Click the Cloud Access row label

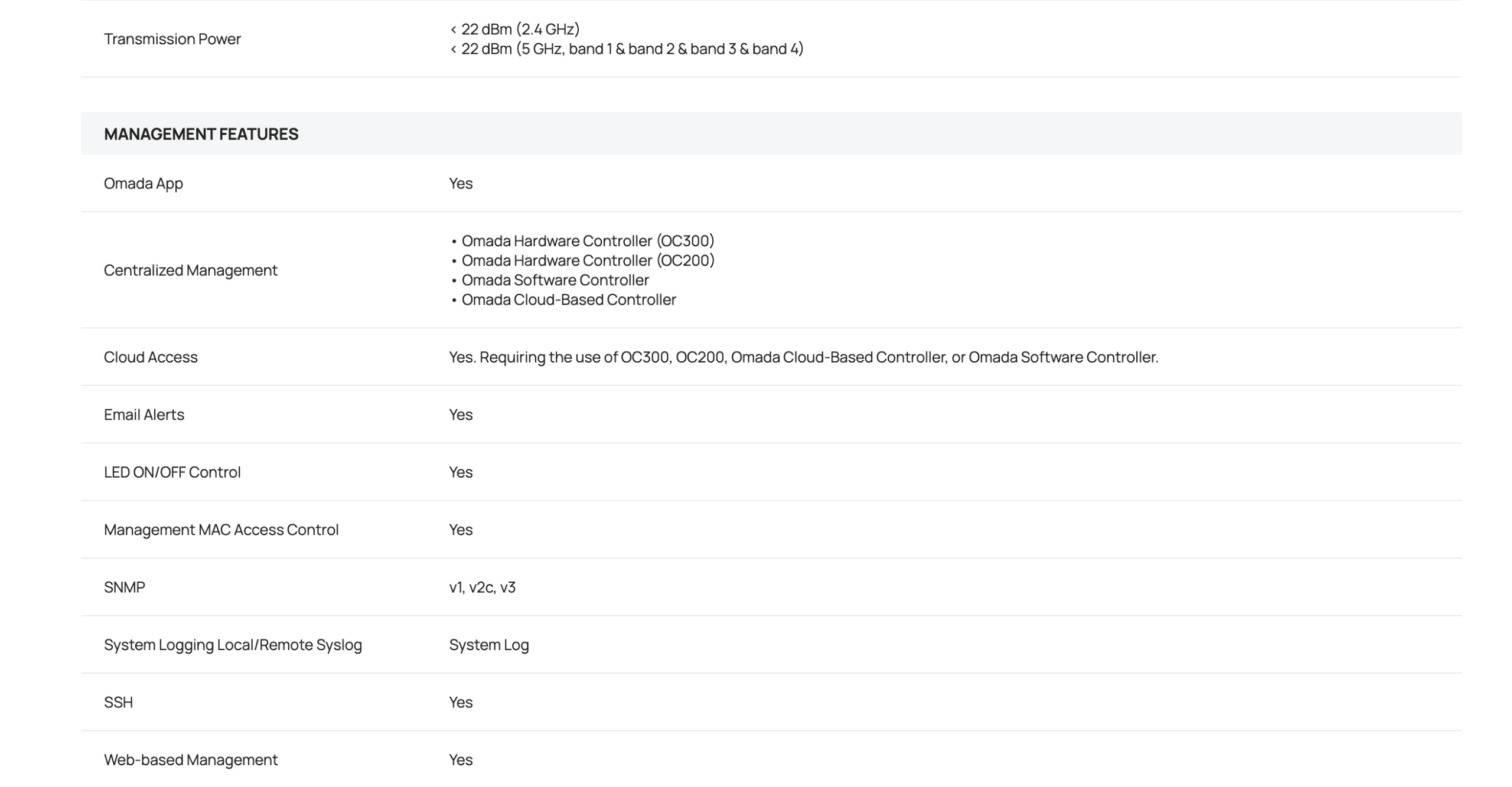[151, 357]
